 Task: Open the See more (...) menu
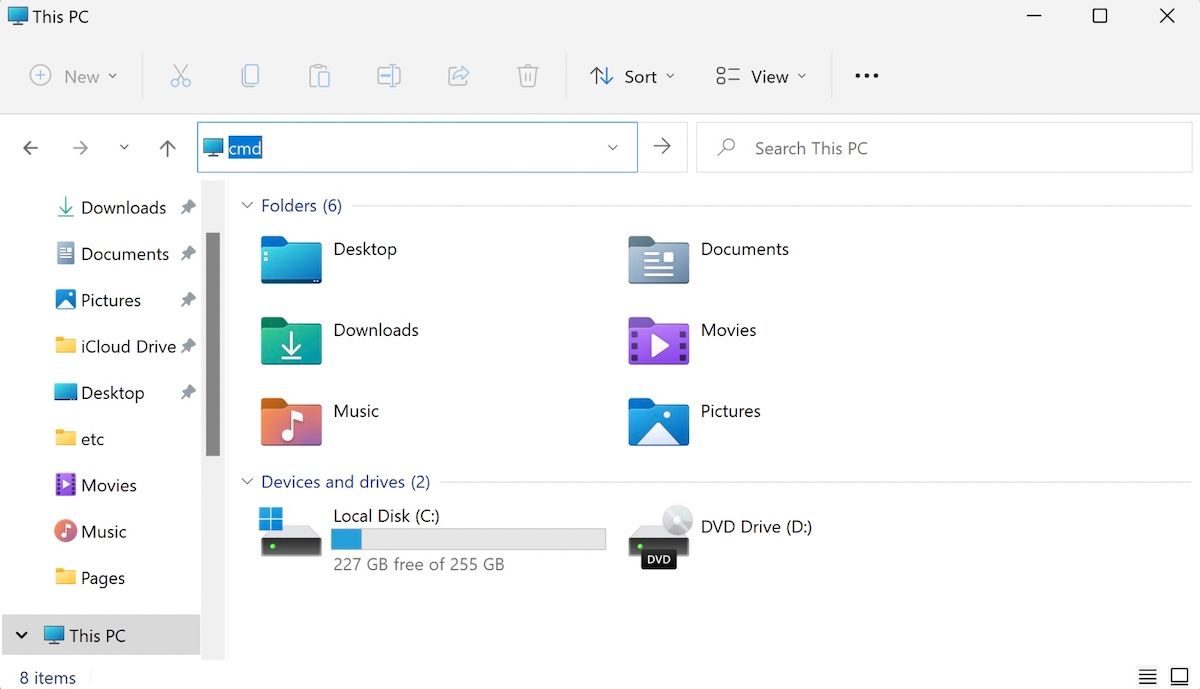pyautogui.click(x=866, y=75)
